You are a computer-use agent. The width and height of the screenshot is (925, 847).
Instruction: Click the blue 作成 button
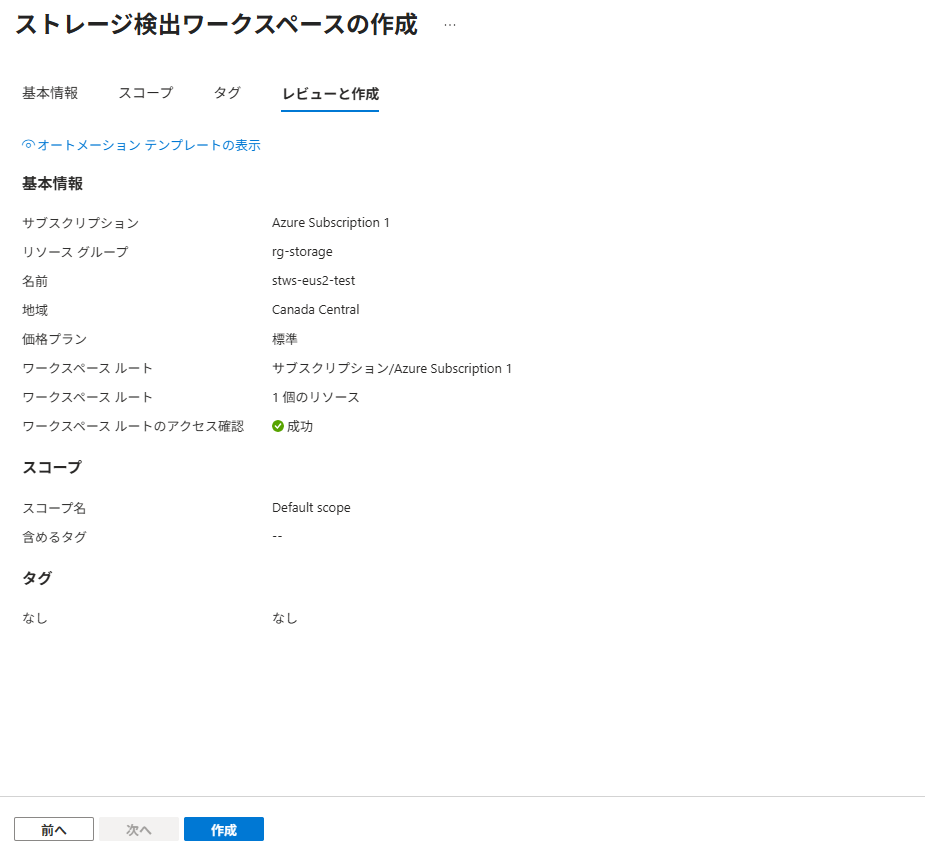tap(224, 829)
